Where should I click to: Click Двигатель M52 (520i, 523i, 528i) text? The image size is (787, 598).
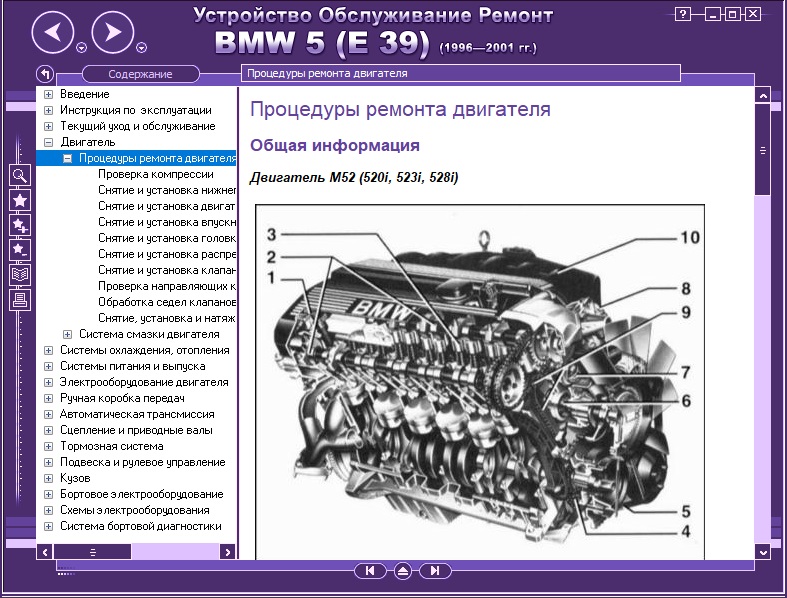pyautogui.click(x=354, y=178)
